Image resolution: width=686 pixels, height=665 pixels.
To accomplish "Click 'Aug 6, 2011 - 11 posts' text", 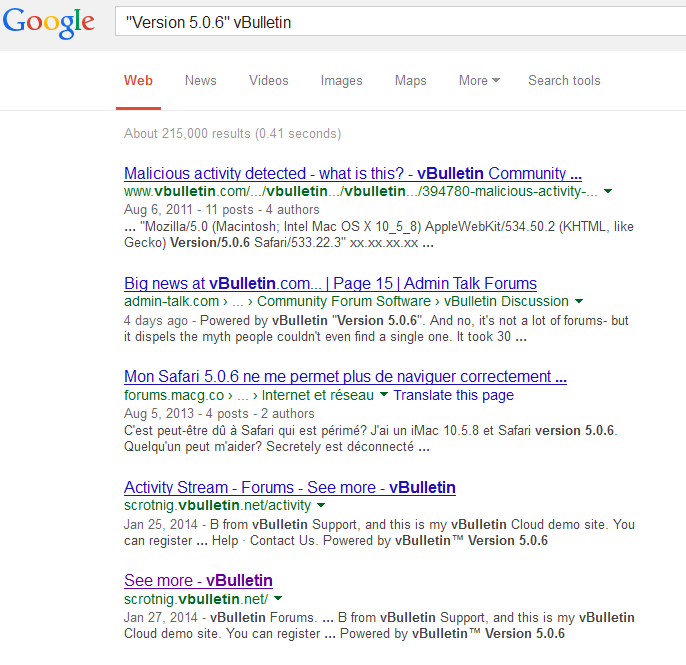I will click(221, 210).
